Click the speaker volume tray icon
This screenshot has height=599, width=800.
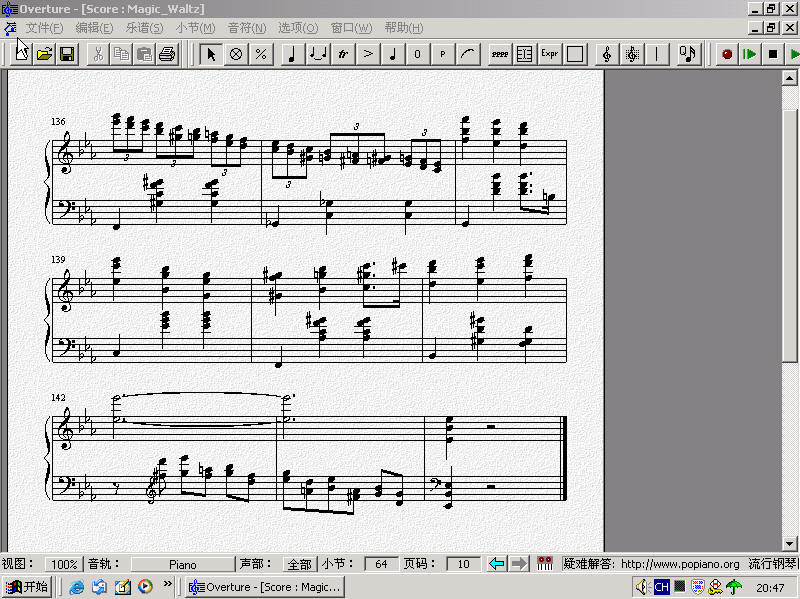click(641, 587)
